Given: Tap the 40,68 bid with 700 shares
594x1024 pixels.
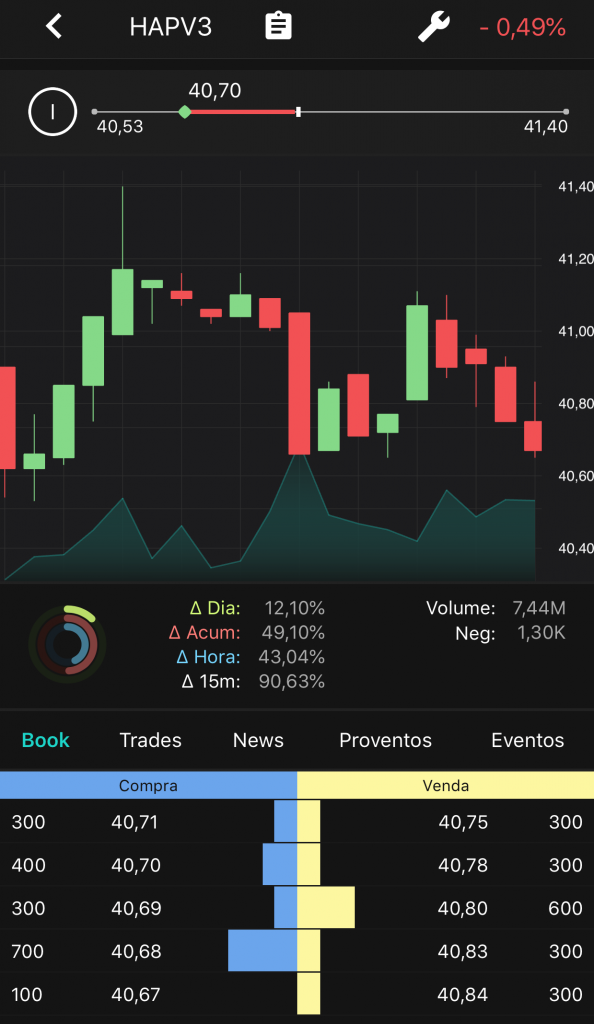Looking at the screenshot, I should point(148,951).
